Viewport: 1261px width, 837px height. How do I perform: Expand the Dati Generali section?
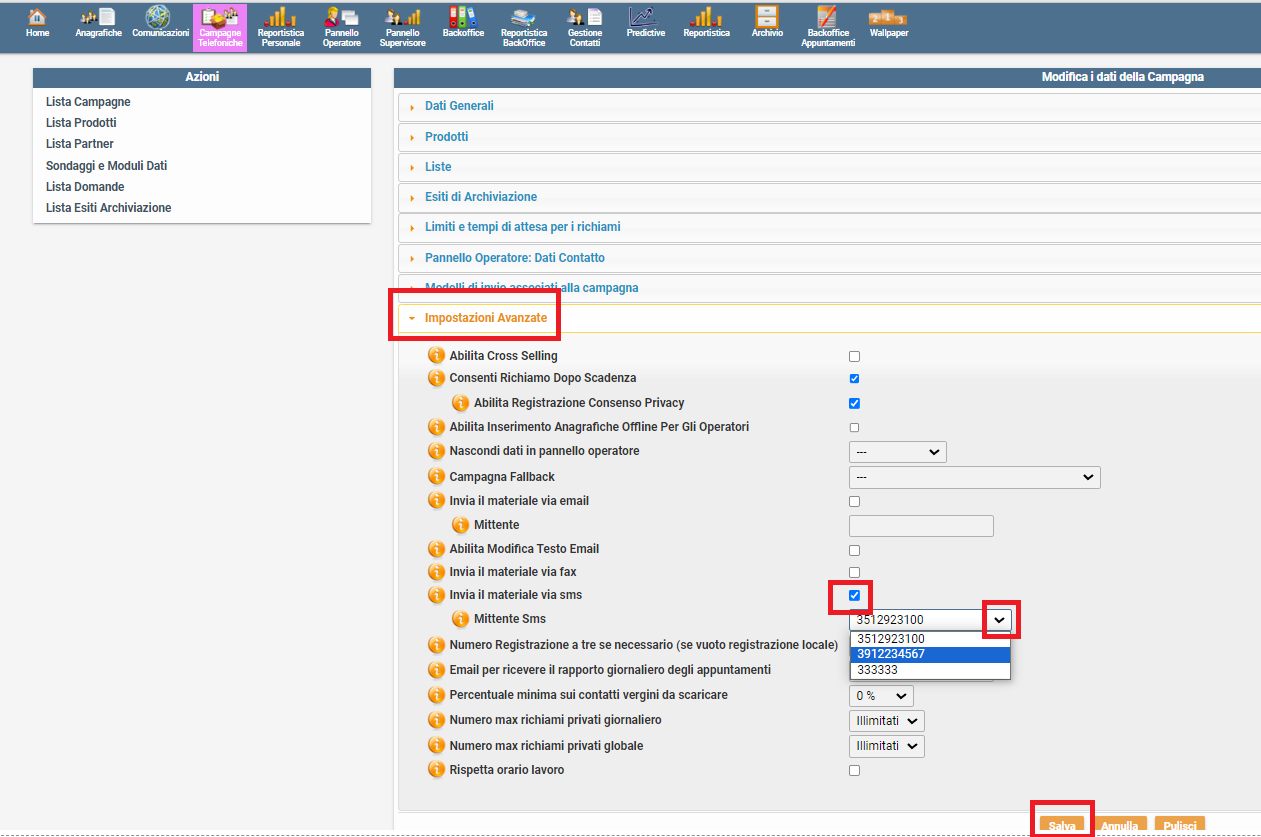pyautogui.click(x=458, y=106)
